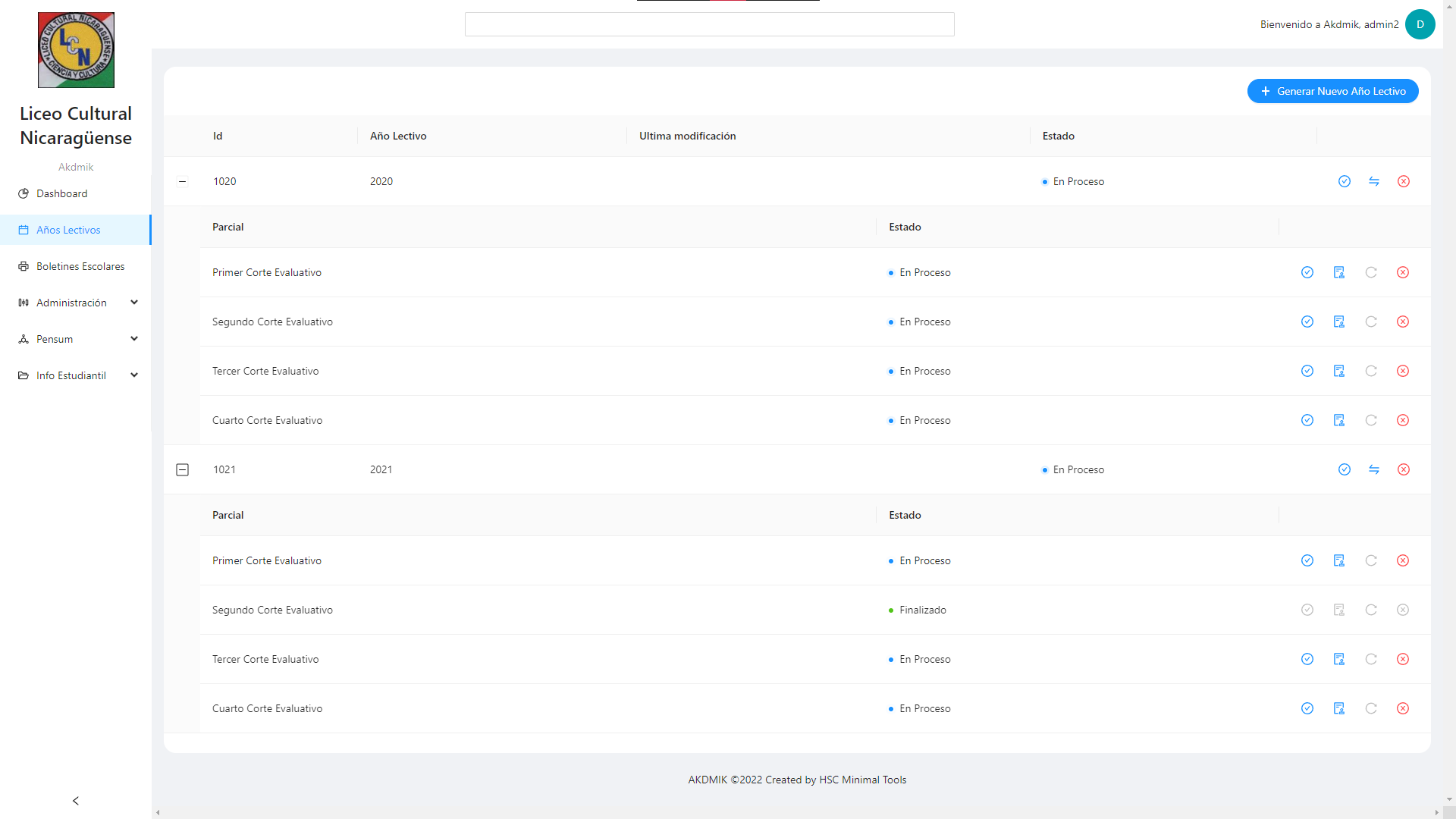Click reload icon for 2020 Segundo Corte
This screenshot has height=819, width=1456.
[x=1371, y=322]
